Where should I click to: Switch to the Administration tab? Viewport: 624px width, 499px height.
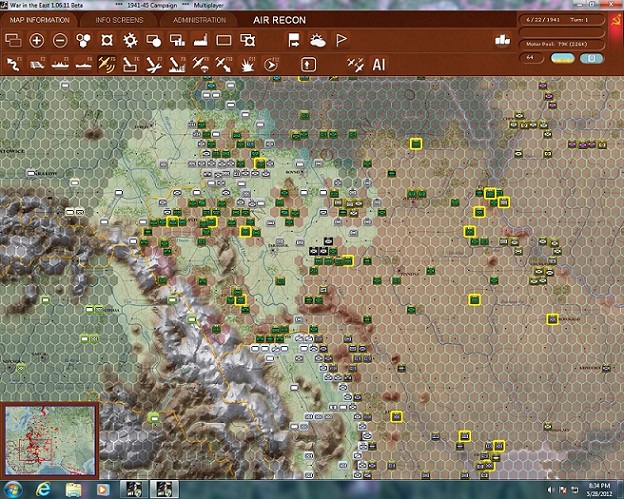tap(199, 20)
